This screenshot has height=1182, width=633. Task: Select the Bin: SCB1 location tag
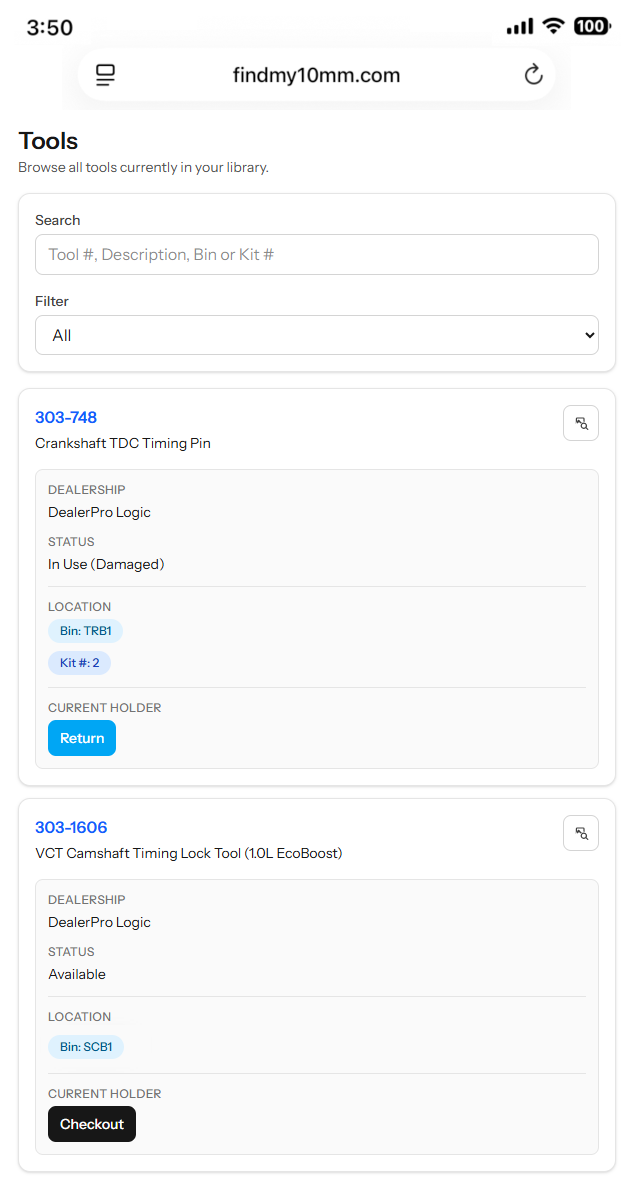[x=86, y=1047]
